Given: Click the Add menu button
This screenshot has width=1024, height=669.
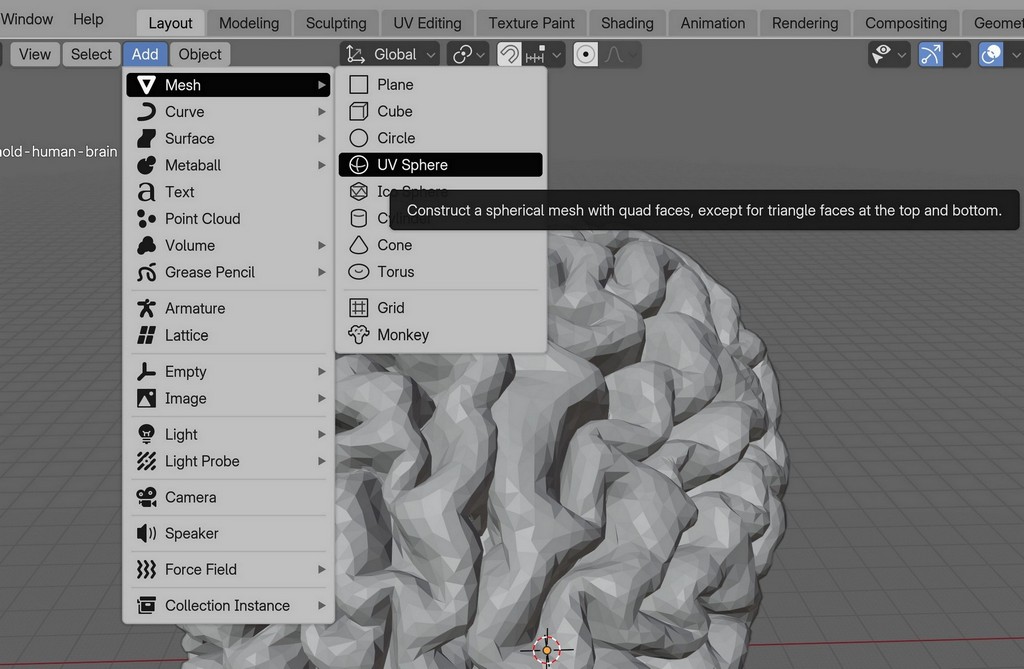Looking at the screenshot, I should (x=145, y=54).
